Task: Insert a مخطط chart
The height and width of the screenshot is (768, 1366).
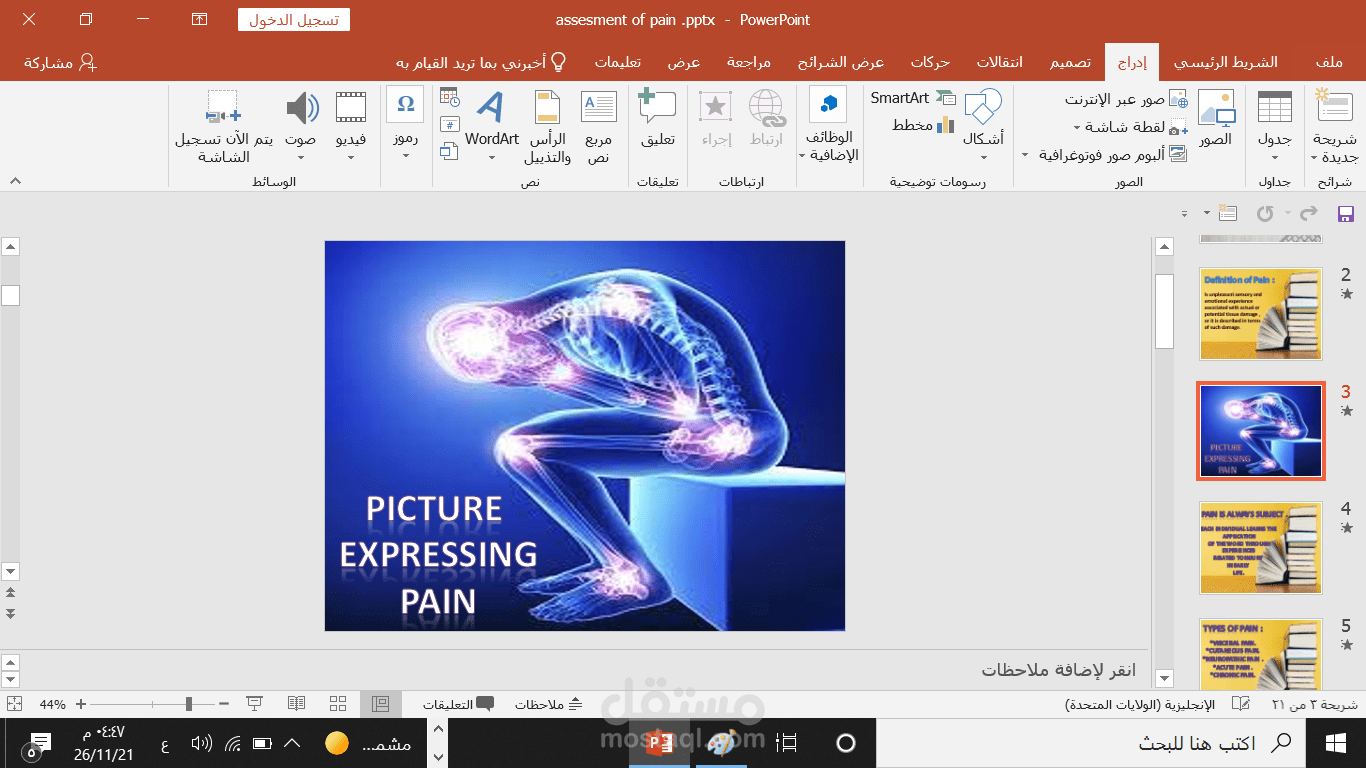Action: click(923, 125)
